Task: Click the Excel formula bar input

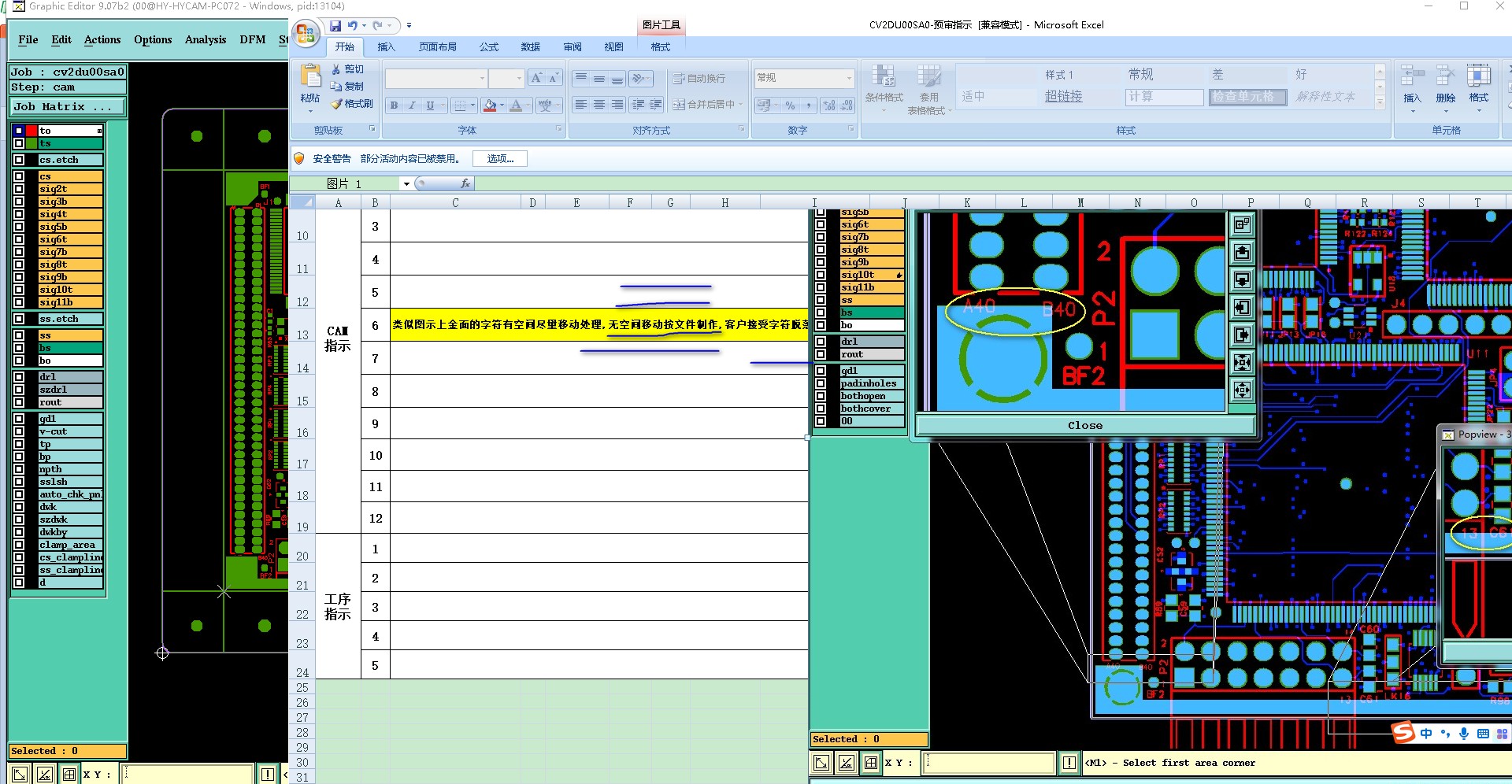Action: pos(992,184)
